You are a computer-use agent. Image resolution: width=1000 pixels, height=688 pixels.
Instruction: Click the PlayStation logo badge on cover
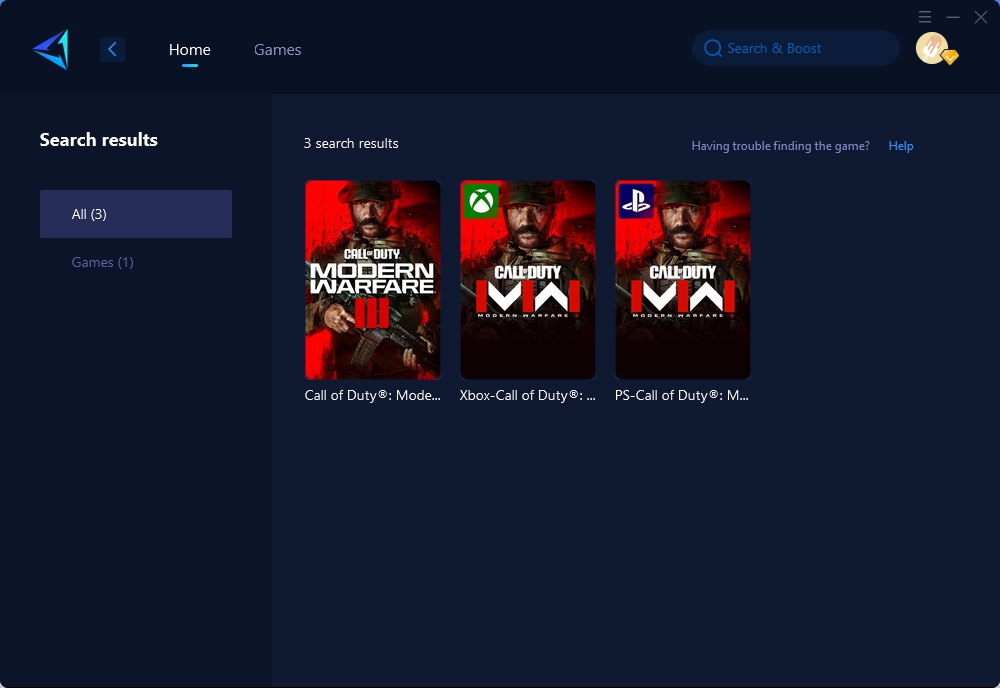point(636,201)
